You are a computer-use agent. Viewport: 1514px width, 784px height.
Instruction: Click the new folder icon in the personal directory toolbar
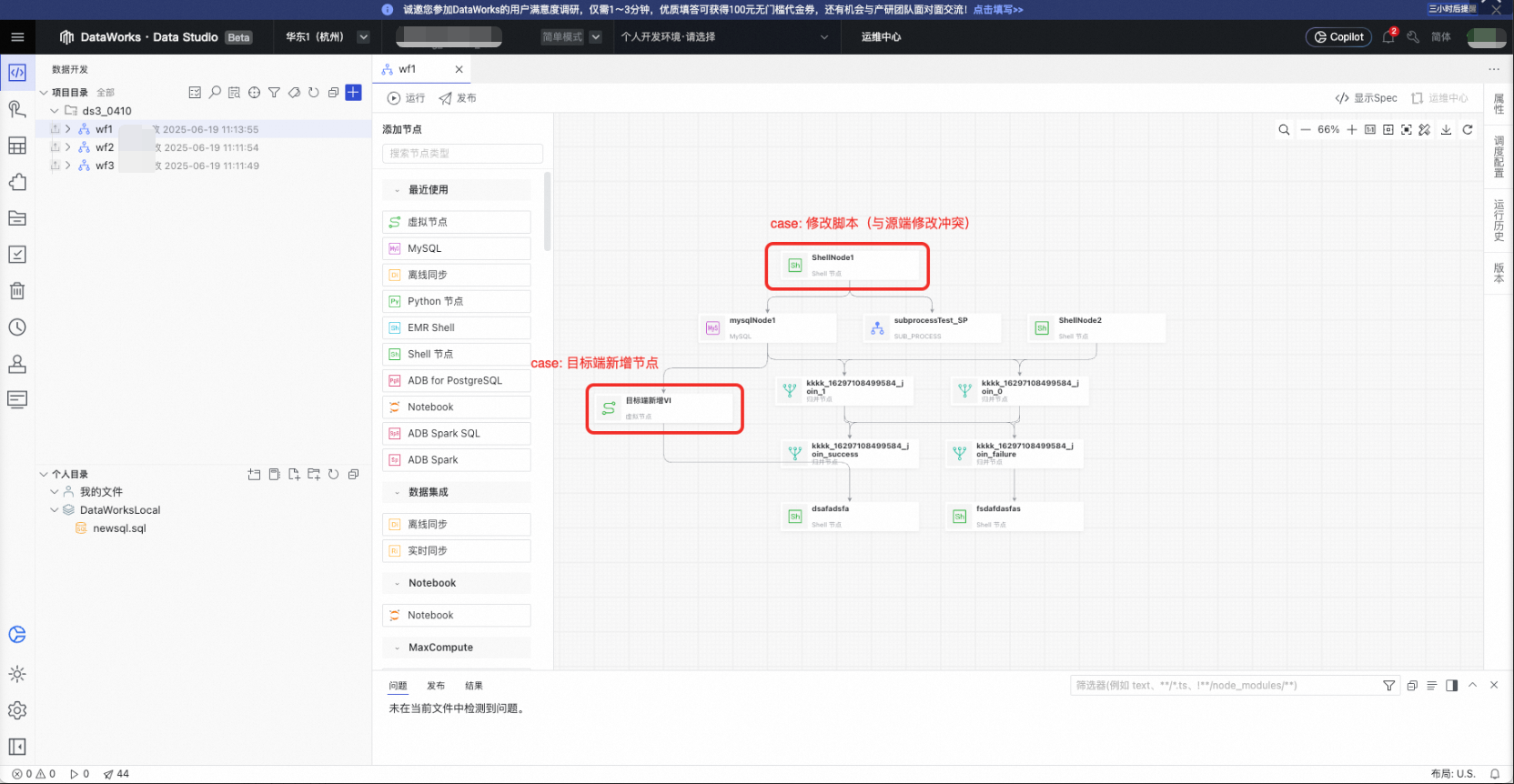point(314,475)
